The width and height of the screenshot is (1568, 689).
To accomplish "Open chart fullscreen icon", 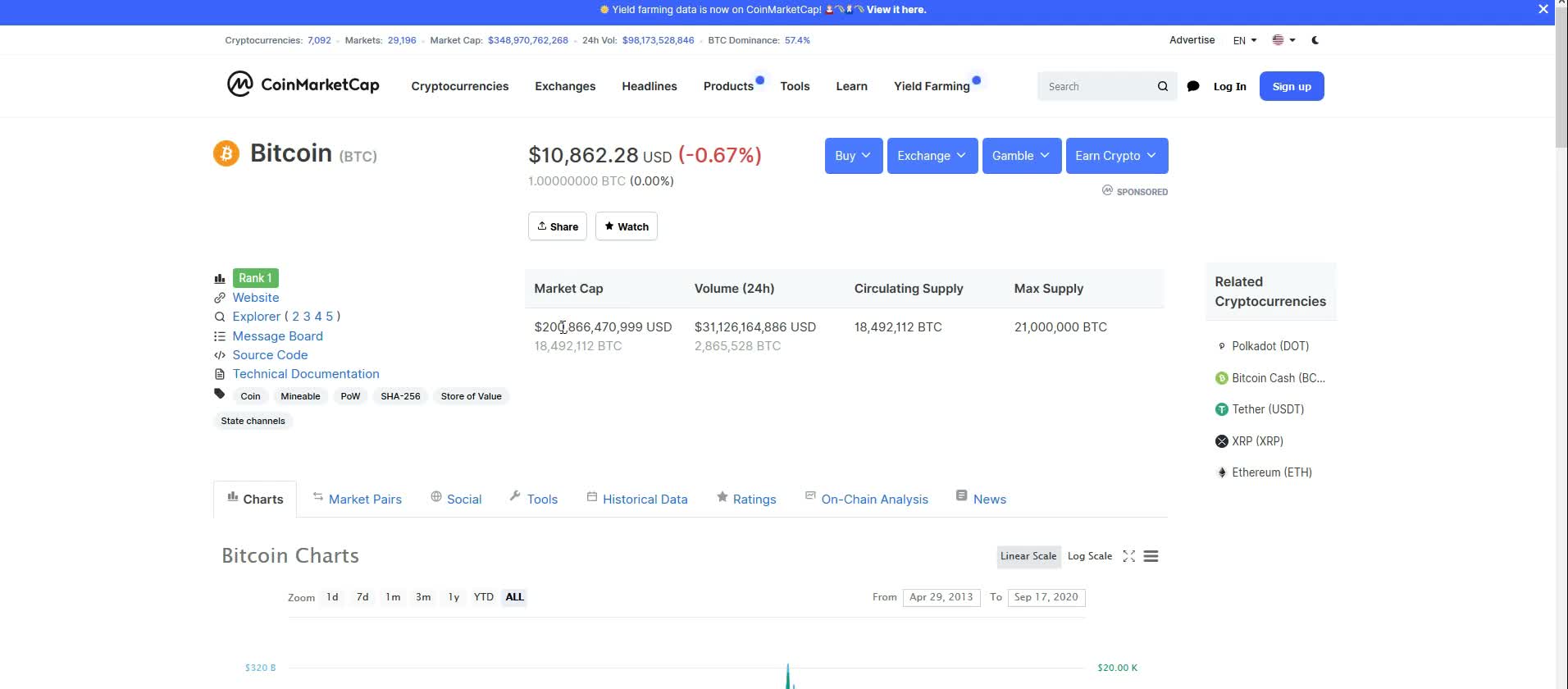I will pos(1129,556).
